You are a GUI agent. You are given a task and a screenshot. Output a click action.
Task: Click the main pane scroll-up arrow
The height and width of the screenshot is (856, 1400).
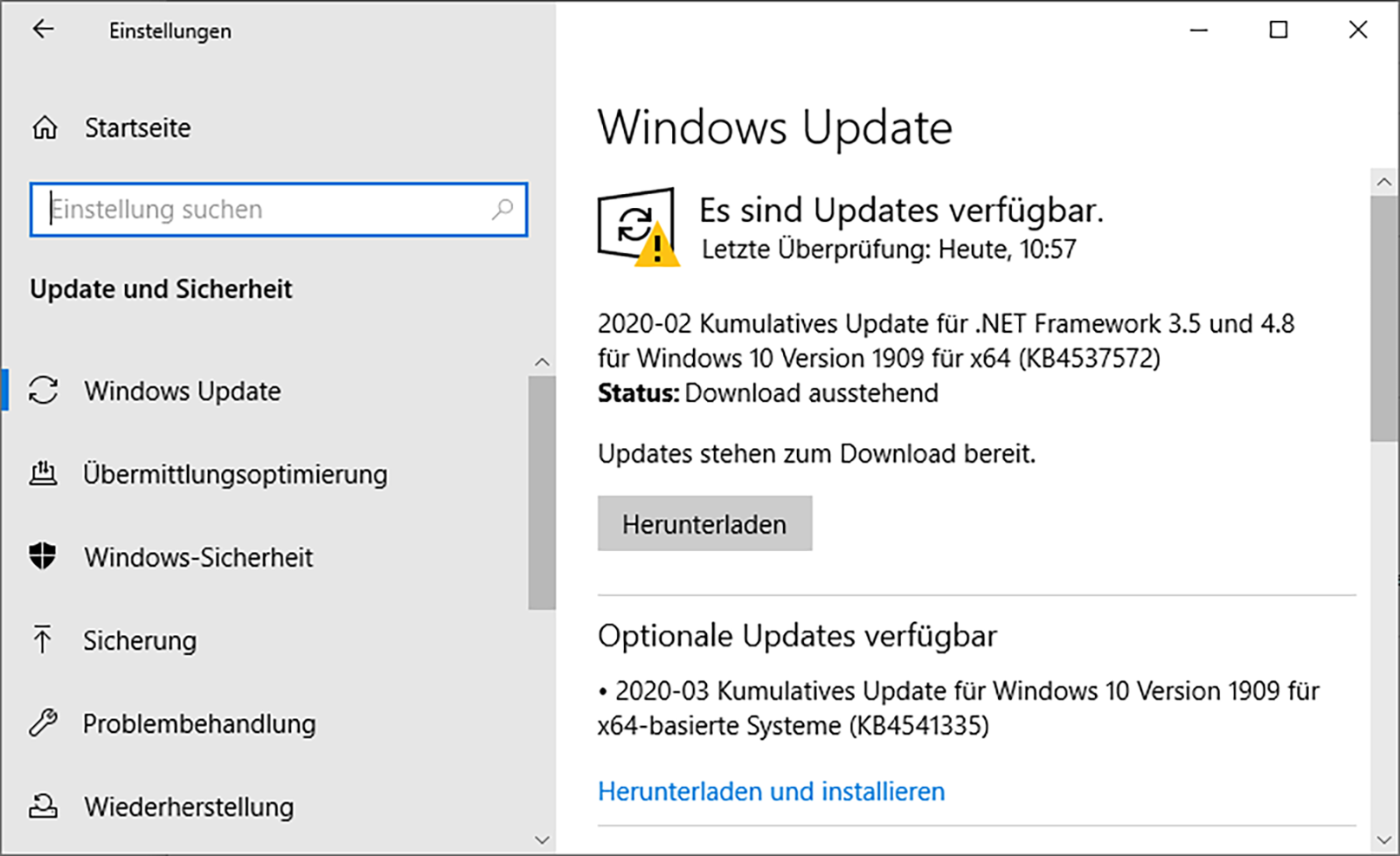[1384, 182]
